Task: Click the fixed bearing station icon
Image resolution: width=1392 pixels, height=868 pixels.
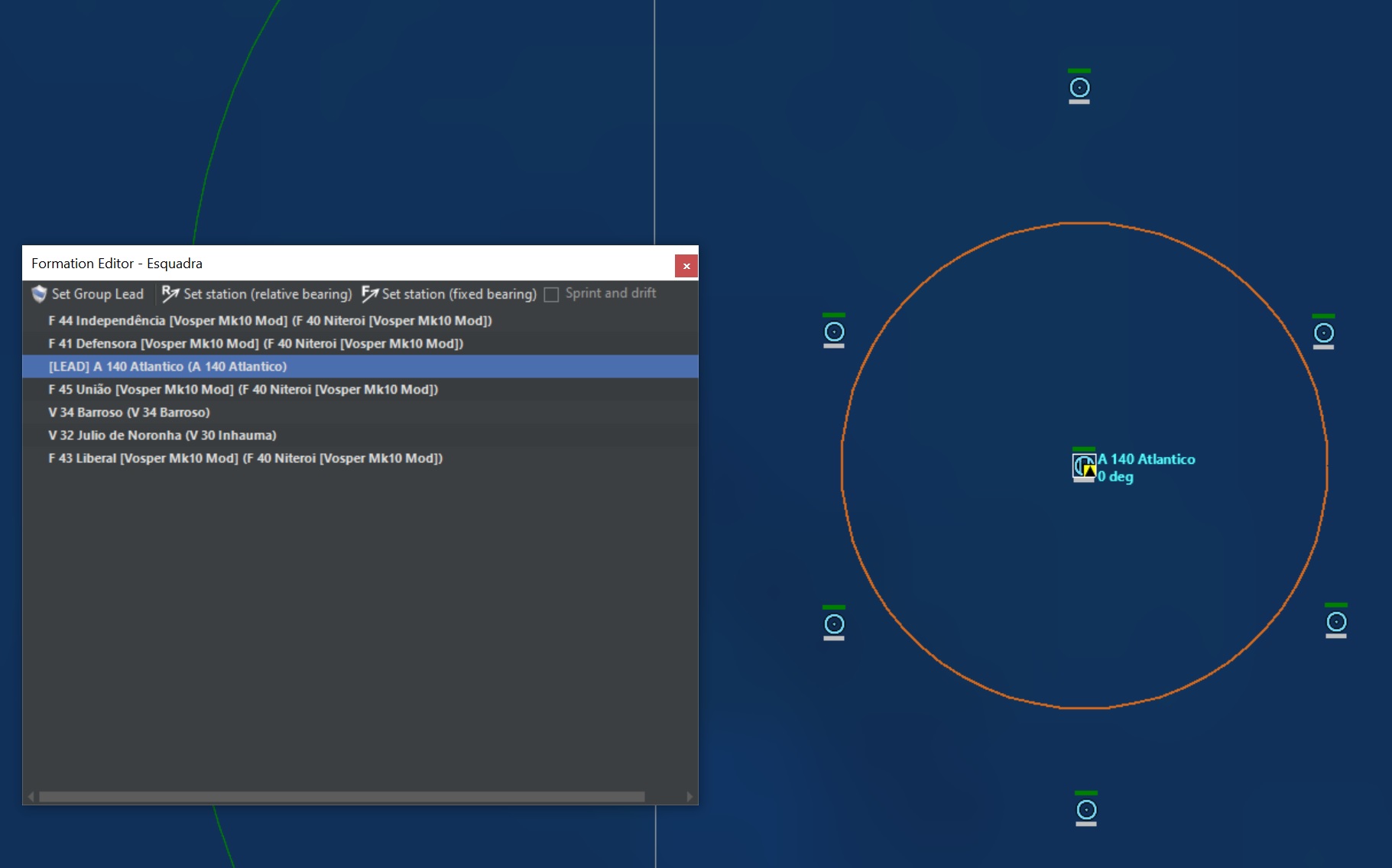Action: point(370,294)
